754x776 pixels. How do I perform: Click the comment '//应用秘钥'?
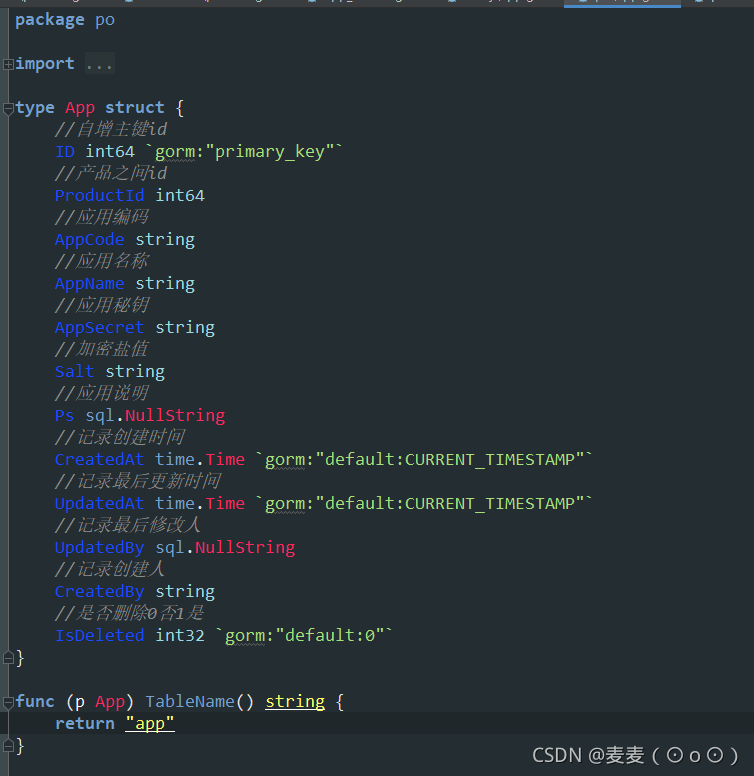tap(101, 305)
